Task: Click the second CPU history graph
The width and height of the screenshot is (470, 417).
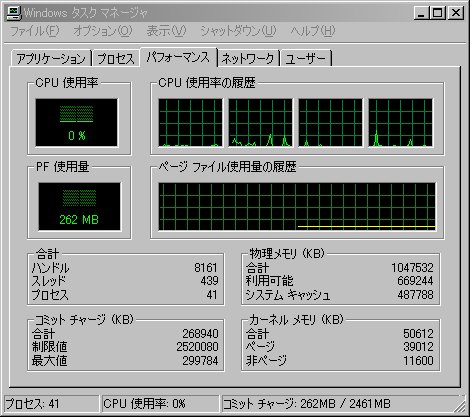Action: 260,122
